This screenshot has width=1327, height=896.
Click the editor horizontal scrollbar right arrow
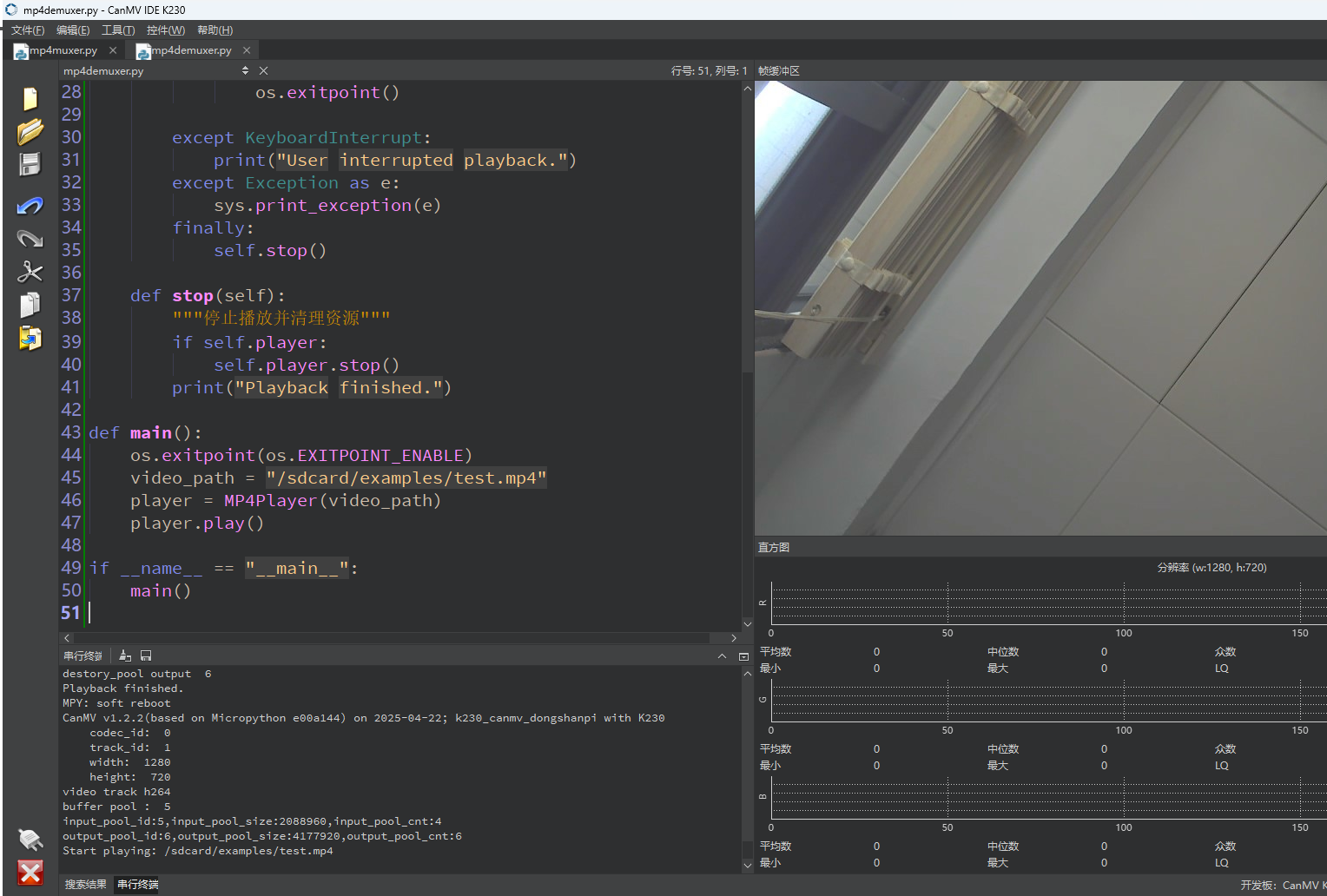click(734, 637)
